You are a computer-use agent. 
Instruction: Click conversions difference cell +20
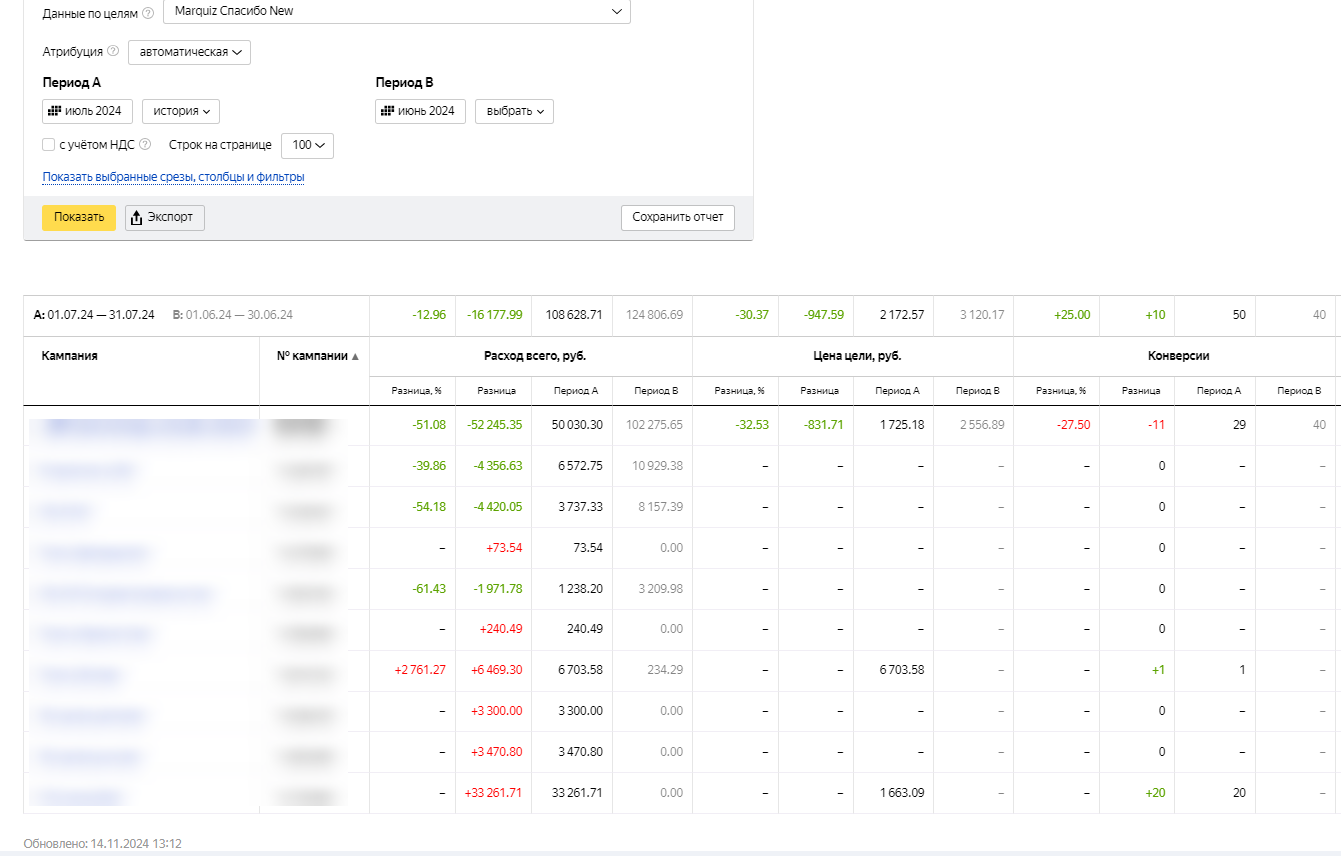pos(1155,793)
